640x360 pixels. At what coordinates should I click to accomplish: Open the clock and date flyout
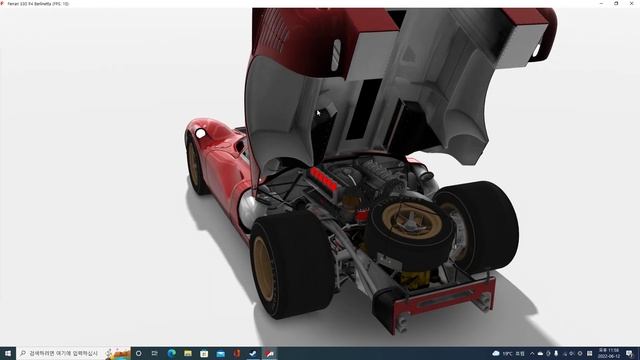(608, 353)
